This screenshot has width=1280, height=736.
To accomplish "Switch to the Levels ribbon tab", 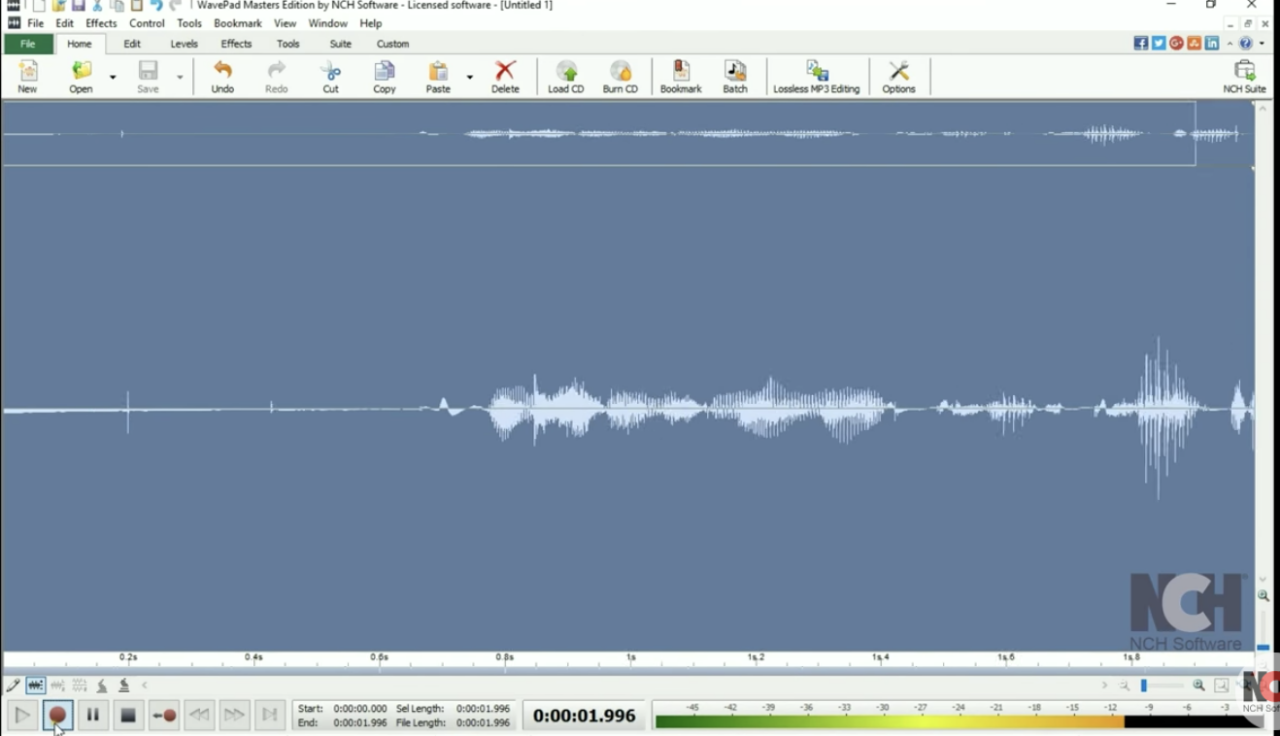I will [184, 44].
